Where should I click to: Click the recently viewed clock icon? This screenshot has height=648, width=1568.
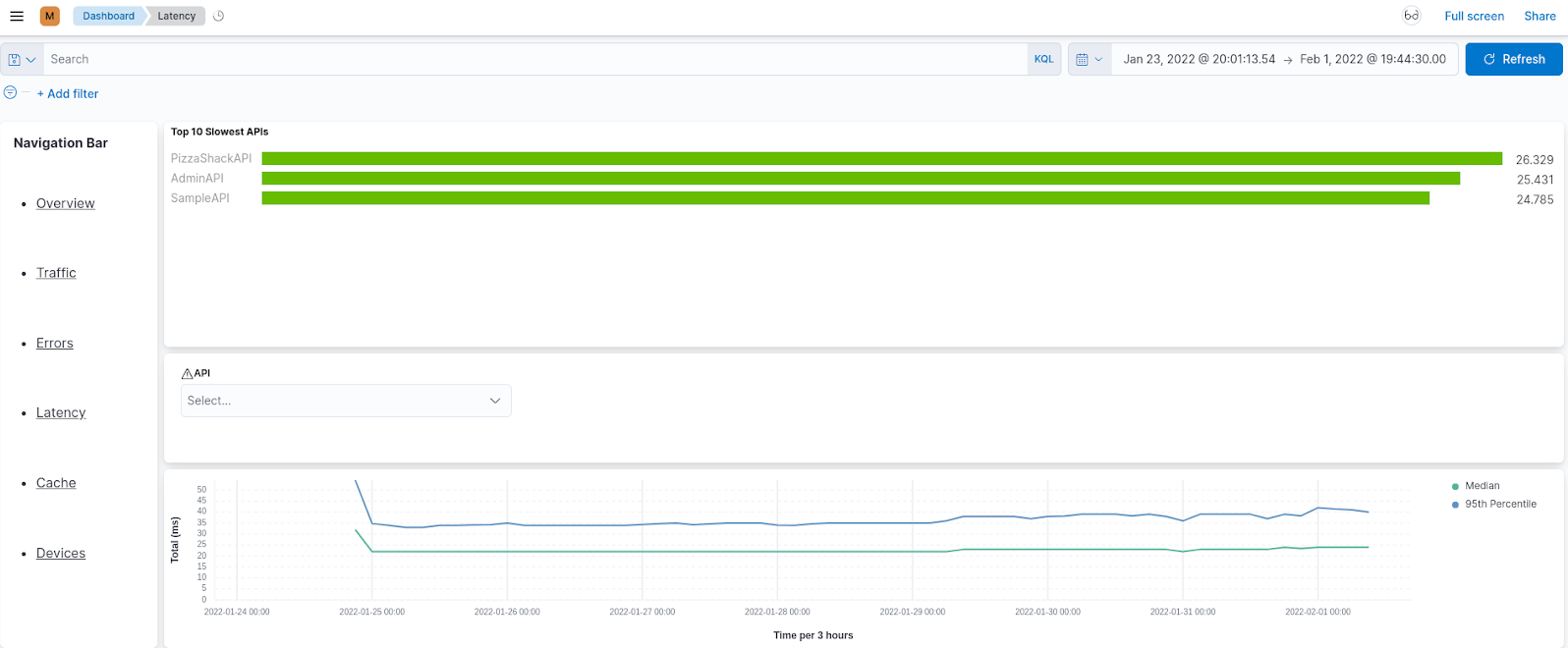point(219,16)
